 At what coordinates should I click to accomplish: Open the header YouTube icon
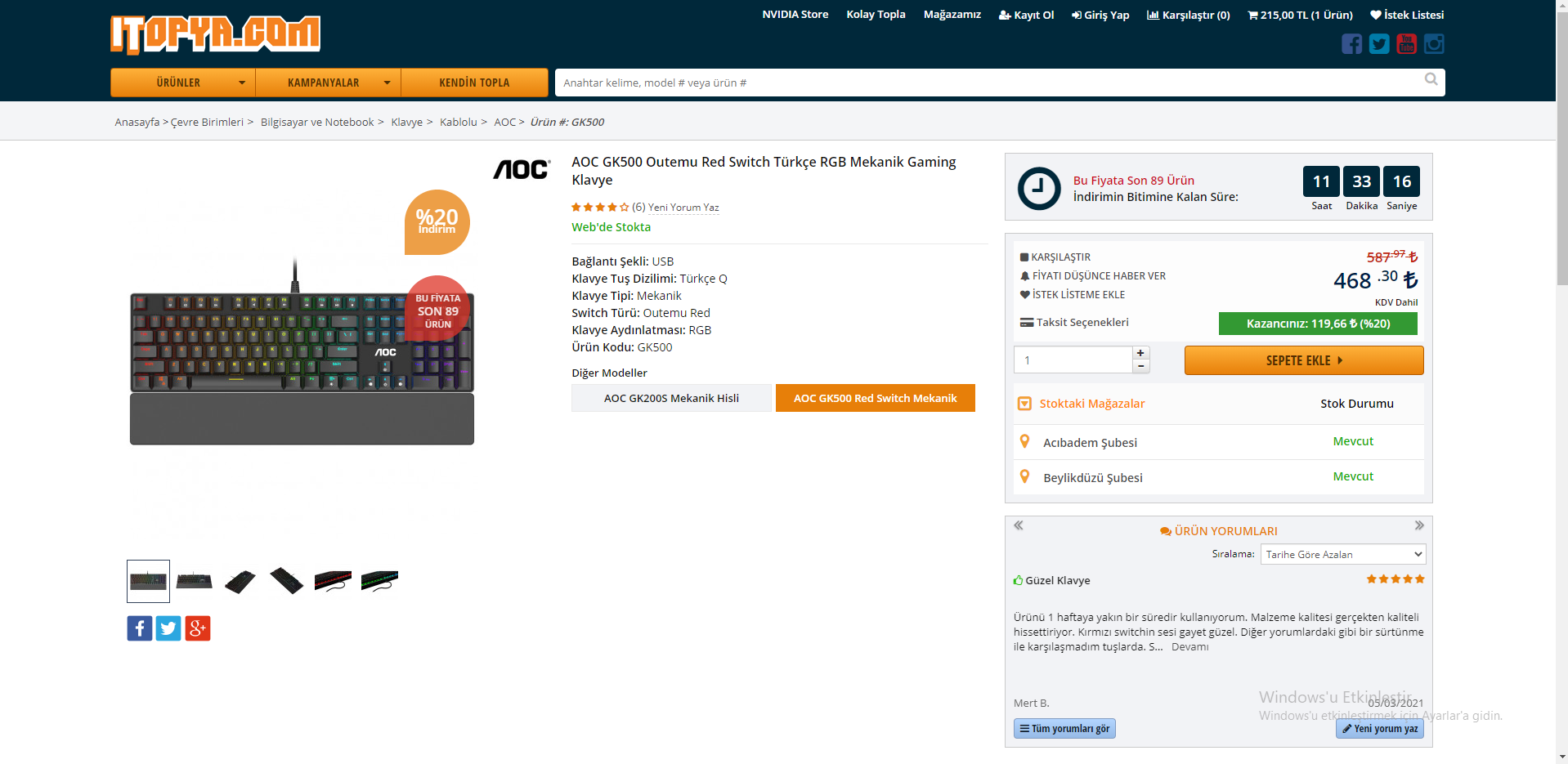coord(1406,44)
